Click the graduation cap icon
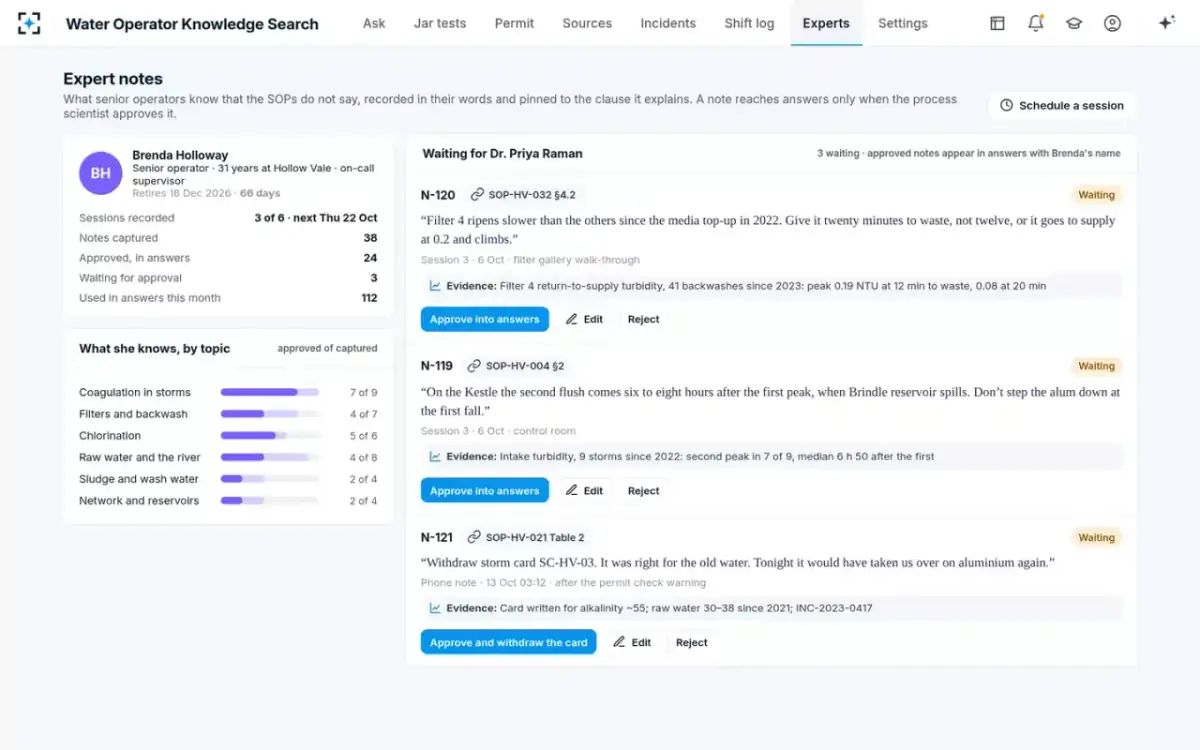This screenshot has height=750, width=1200. [1074, 23]
